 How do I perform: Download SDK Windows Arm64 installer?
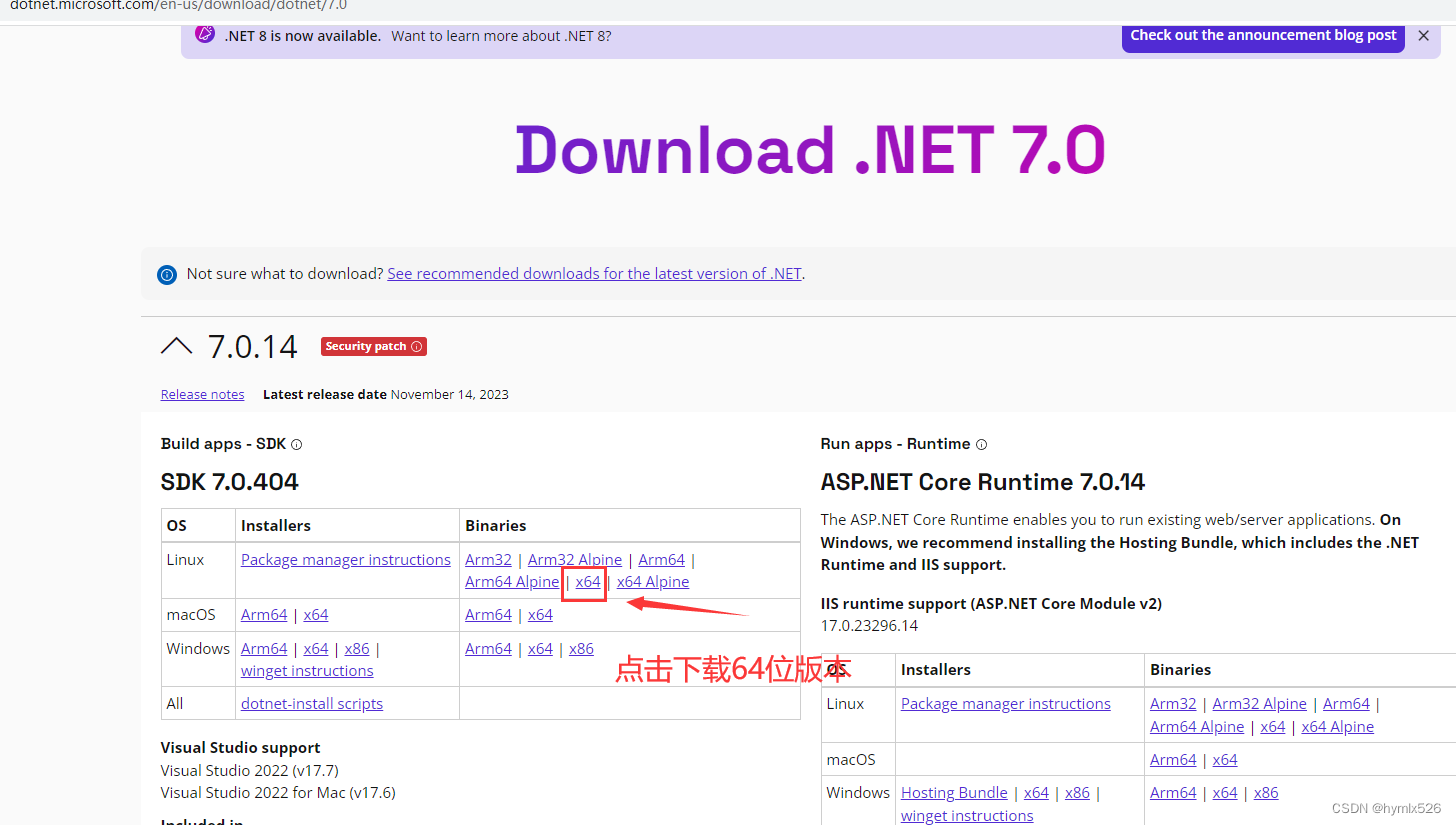point(264,648)
